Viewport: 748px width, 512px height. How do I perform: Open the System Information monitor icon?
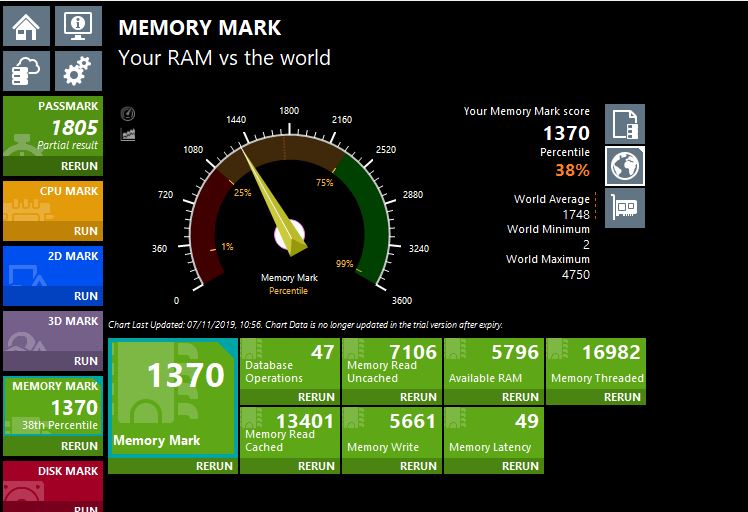(x=78, y=26)
